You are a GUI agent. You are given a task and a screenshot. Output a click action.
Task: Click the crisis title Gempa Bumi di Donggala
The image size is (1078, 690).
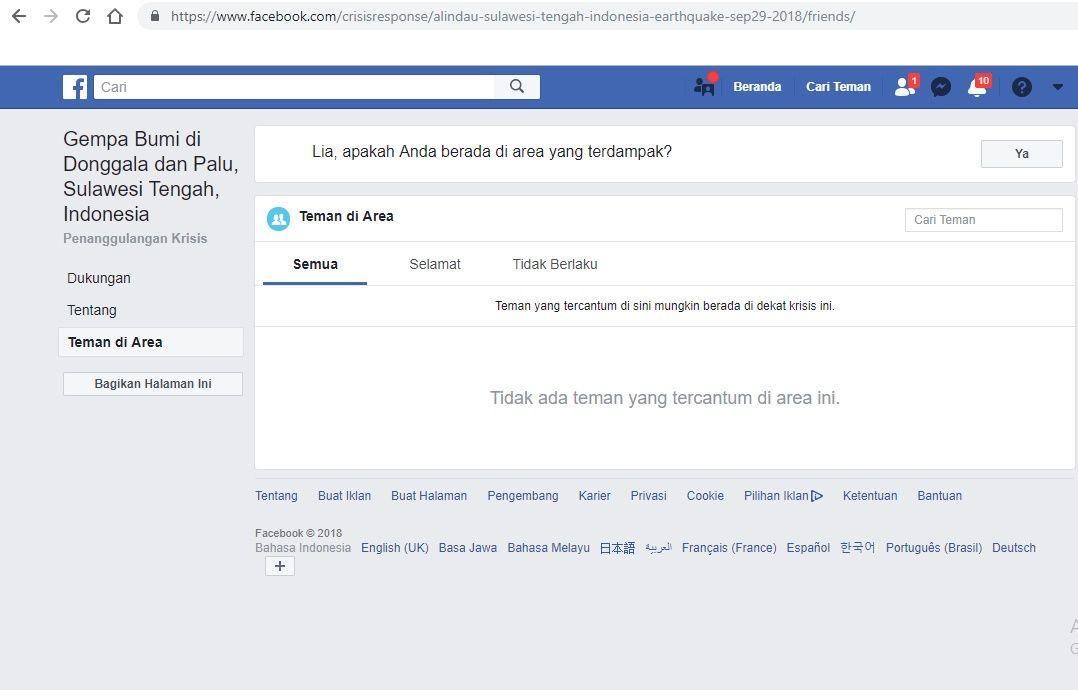point(151,177)
